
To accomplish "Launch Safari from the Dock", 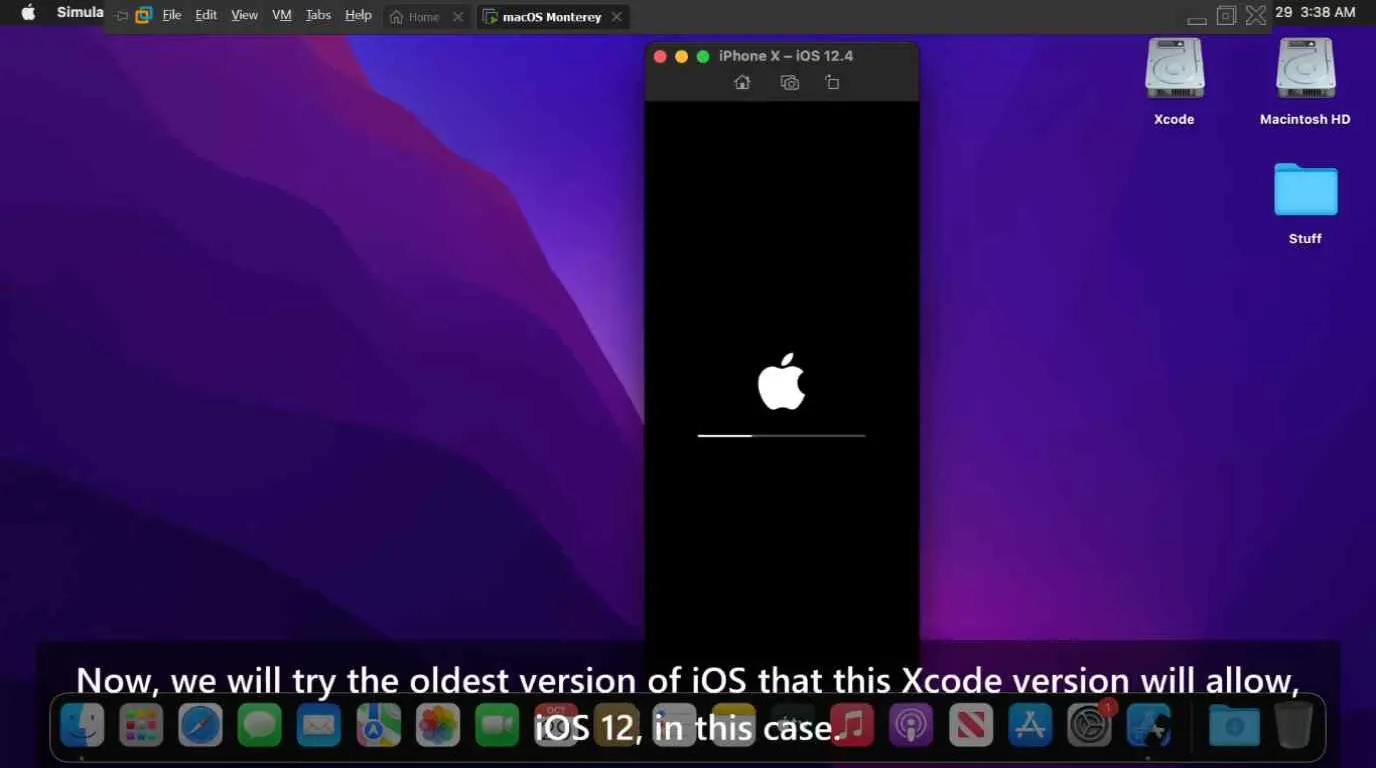I will [x=200, y=726].
